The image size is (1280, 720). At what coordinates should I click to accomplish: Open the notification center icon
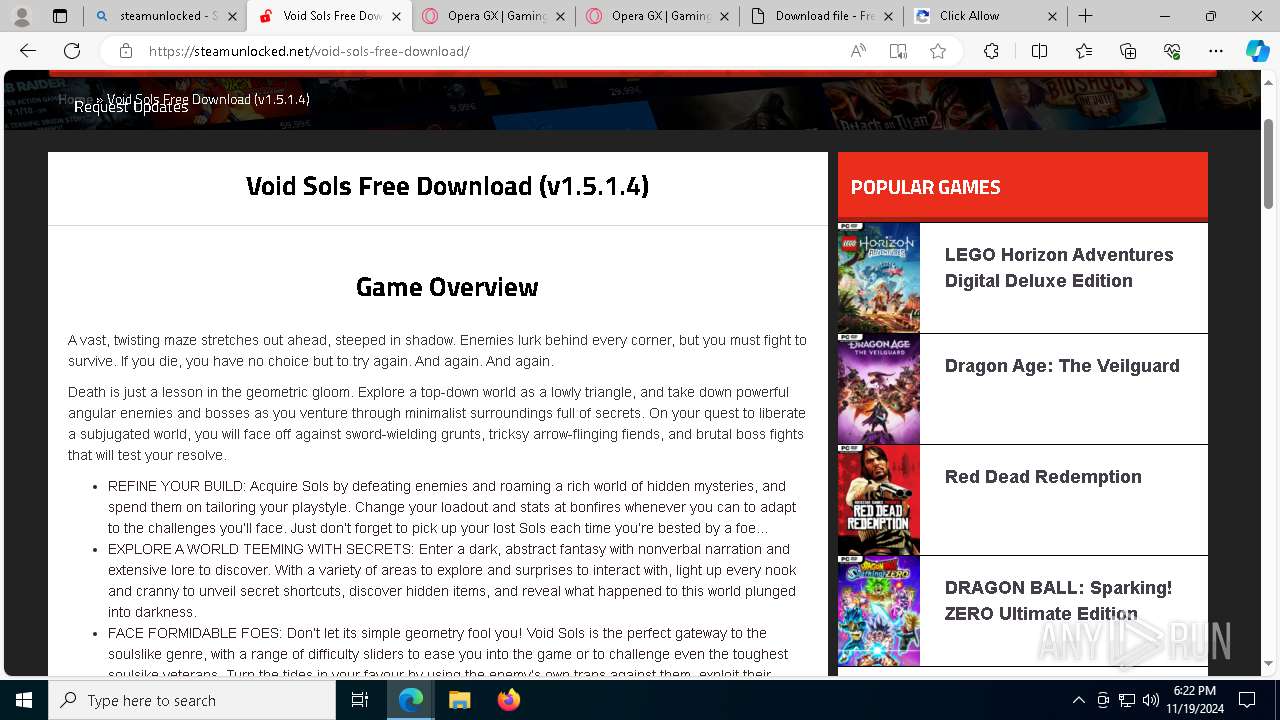(x=1247, y=700)
